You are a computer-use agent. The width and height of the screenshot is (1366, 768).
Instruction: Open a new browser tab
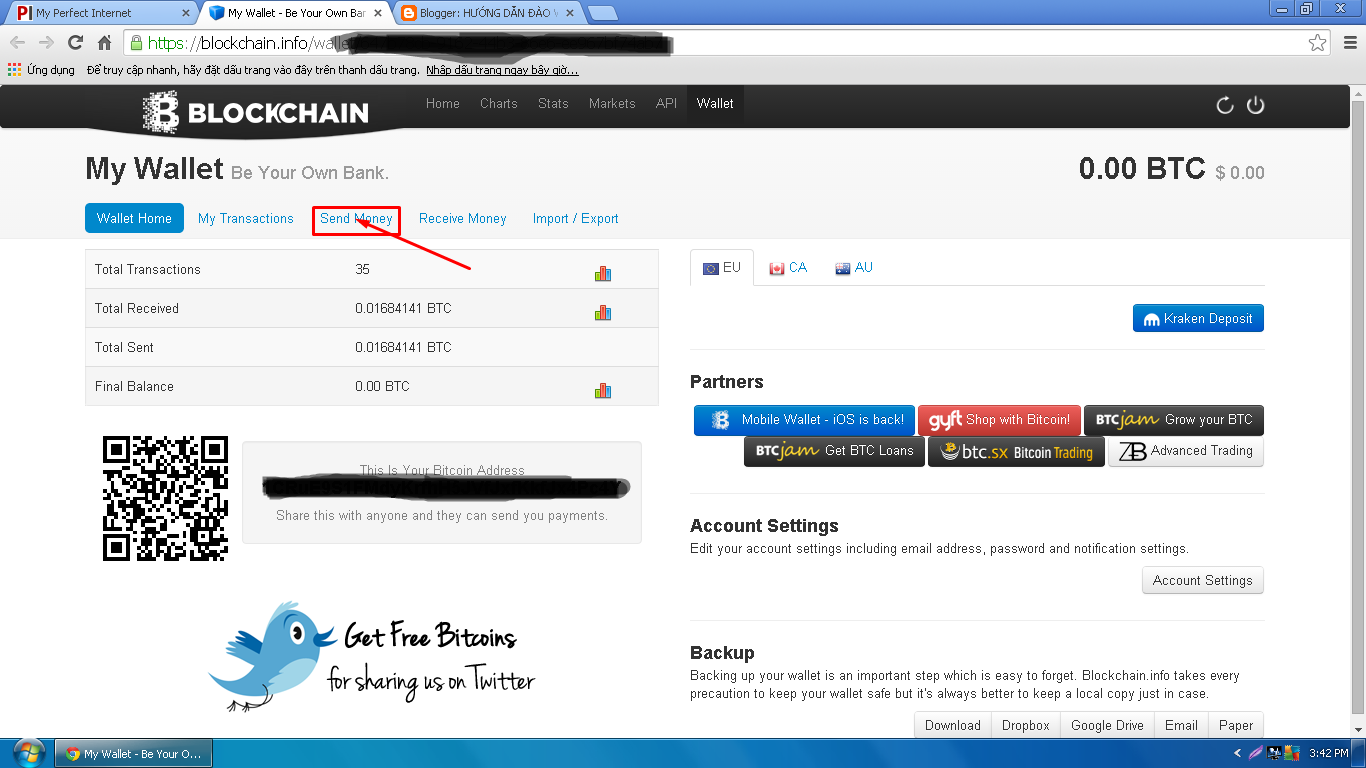[602, 13]
